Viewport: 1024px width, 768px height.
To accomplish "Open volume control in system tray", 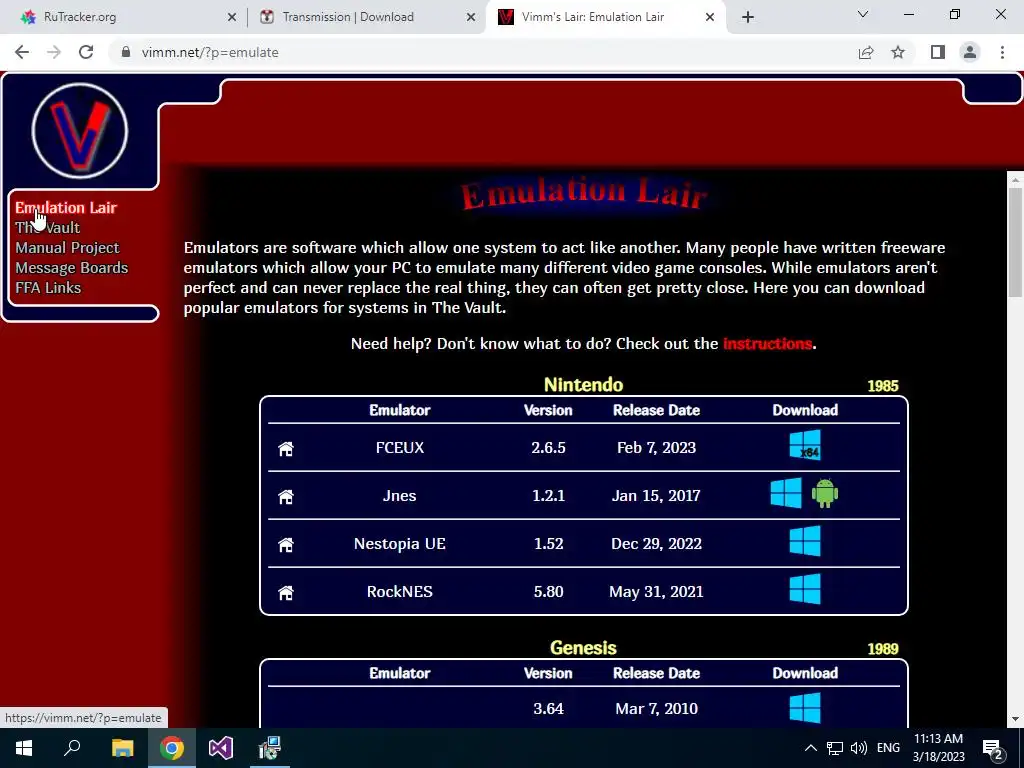I will click(859, 748).
